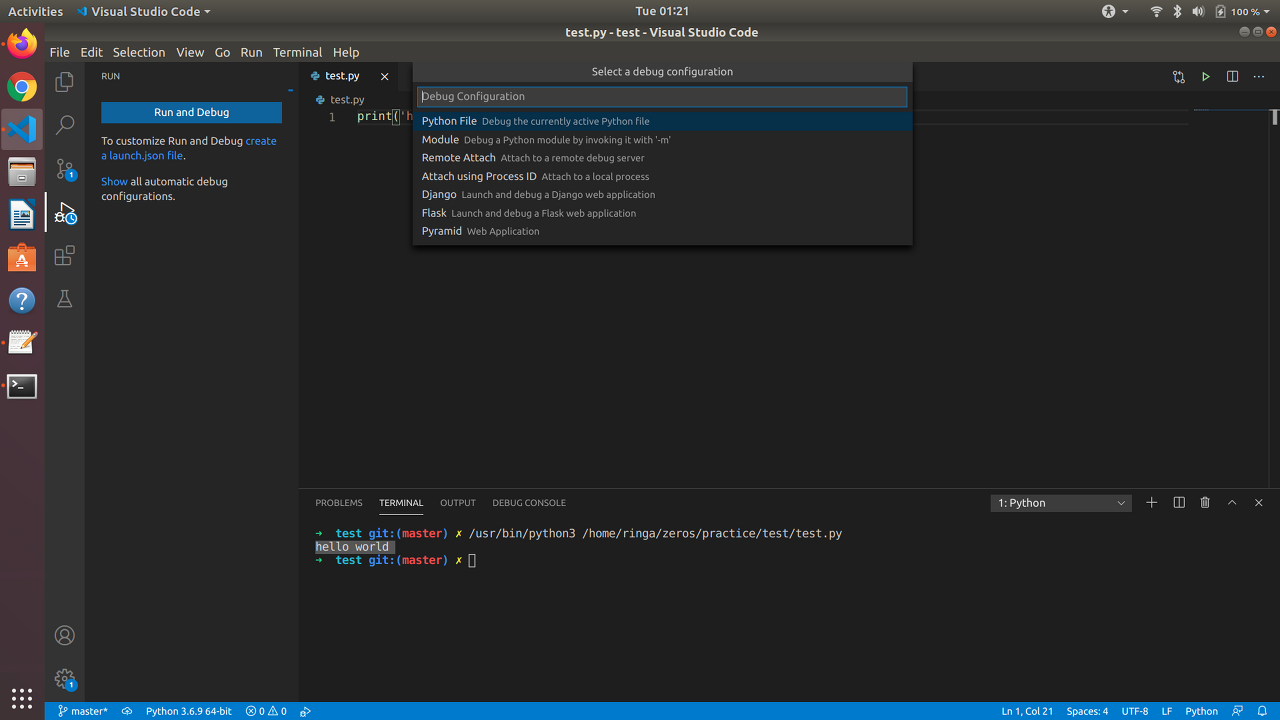Open the File menu
This screenshot has width=1280, height=720.
tap(59, 52)
